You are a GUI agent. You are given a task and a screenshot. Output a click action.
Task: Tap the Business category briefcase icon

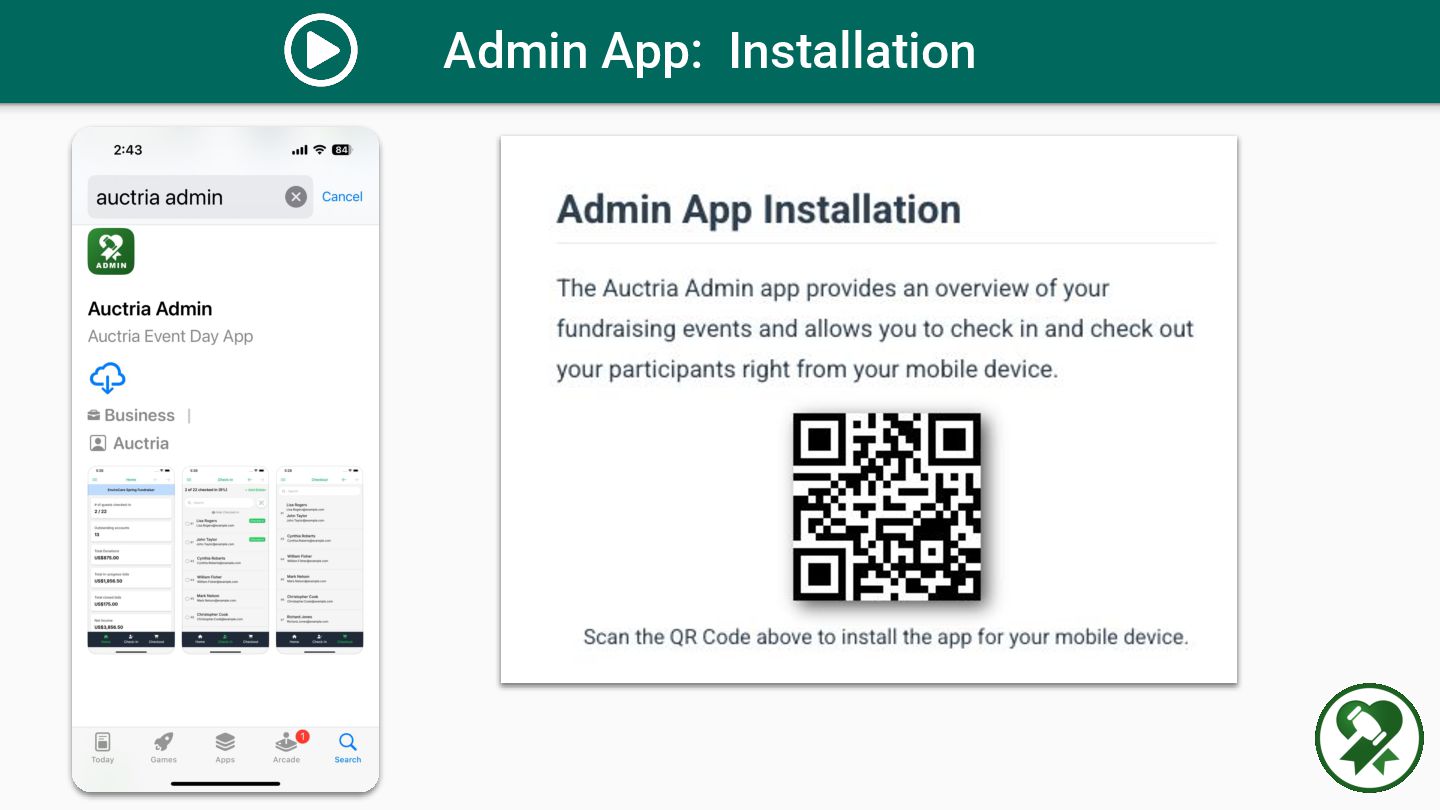[94, 415]
